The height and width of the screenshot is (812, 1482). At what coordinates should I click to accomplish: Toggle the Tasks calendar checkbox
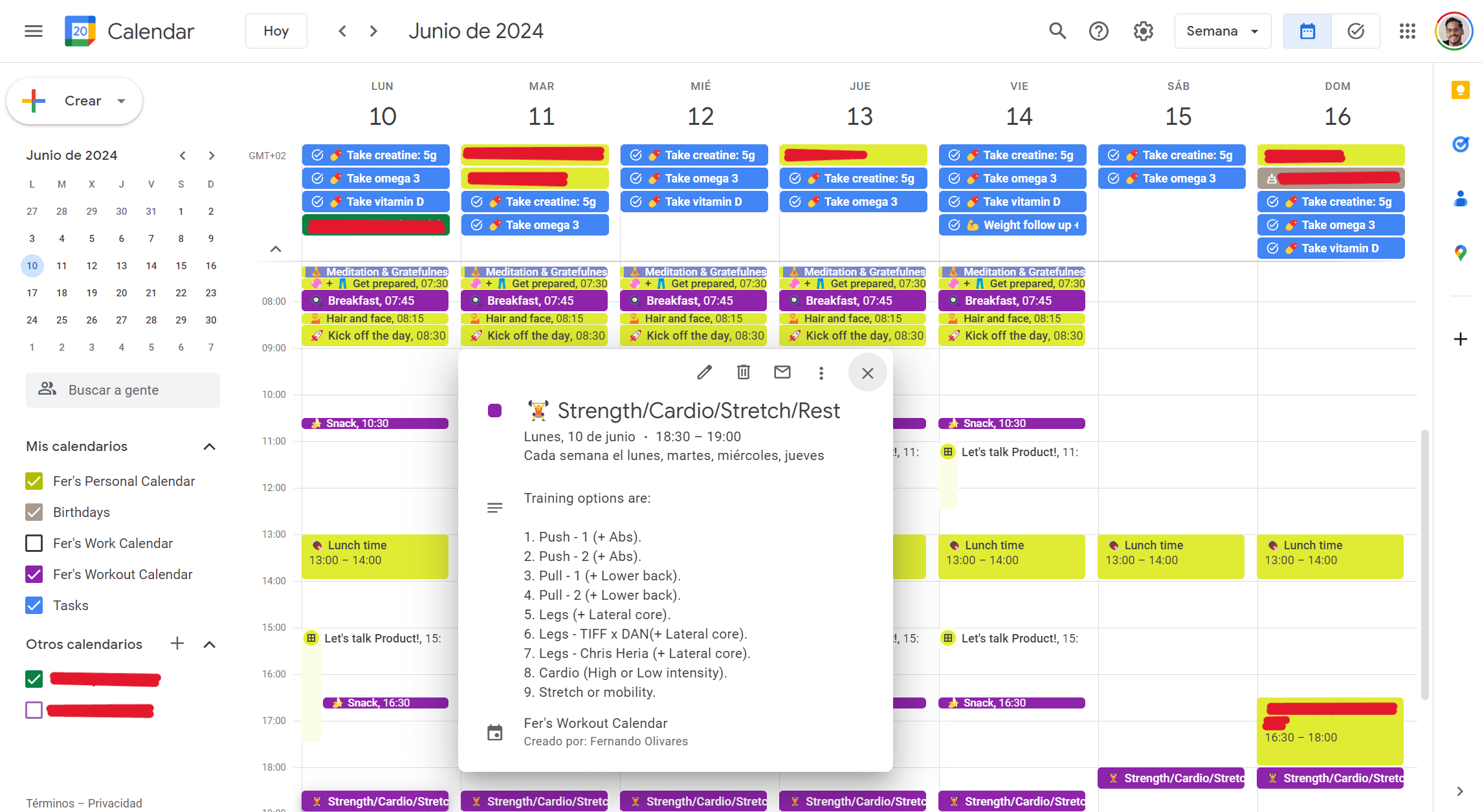point(34,606)
